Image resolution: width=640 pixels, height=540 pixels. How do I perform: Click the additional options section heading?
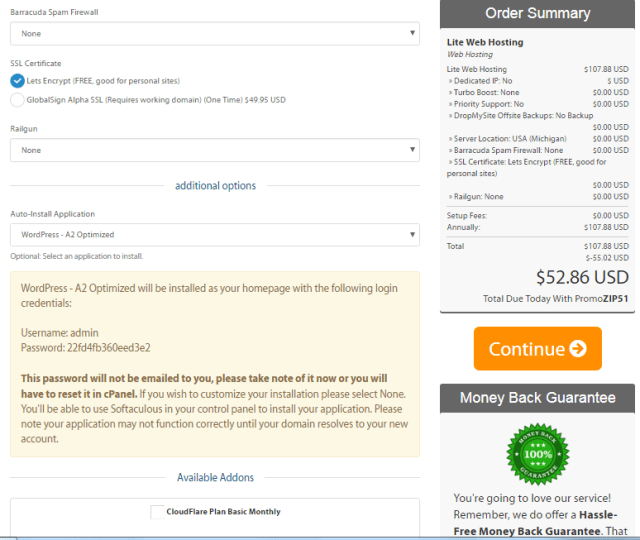pyautogui.click(x=215, y=186)
